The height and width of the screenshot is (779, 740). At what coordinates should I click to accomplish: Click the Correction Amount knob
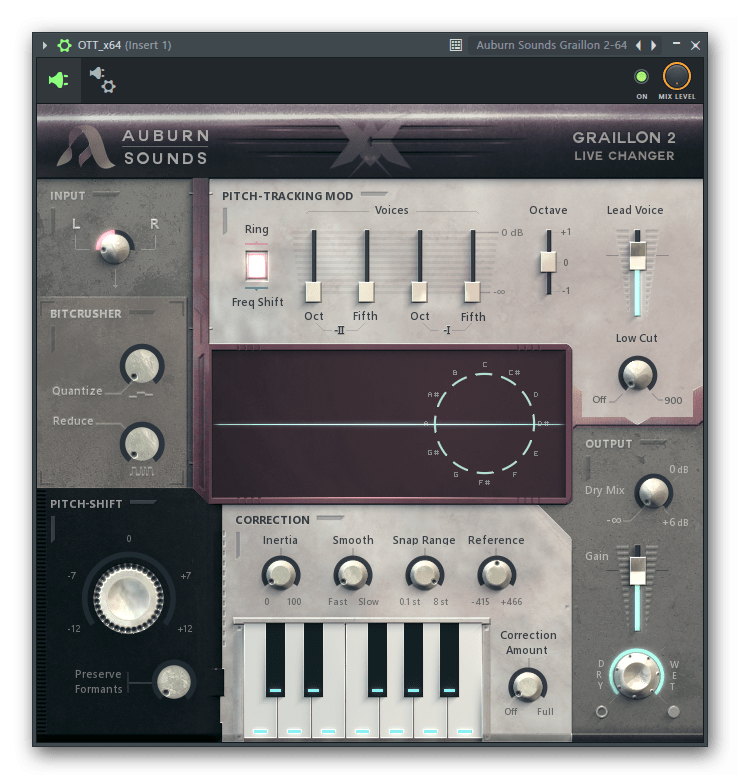point(527,686)
